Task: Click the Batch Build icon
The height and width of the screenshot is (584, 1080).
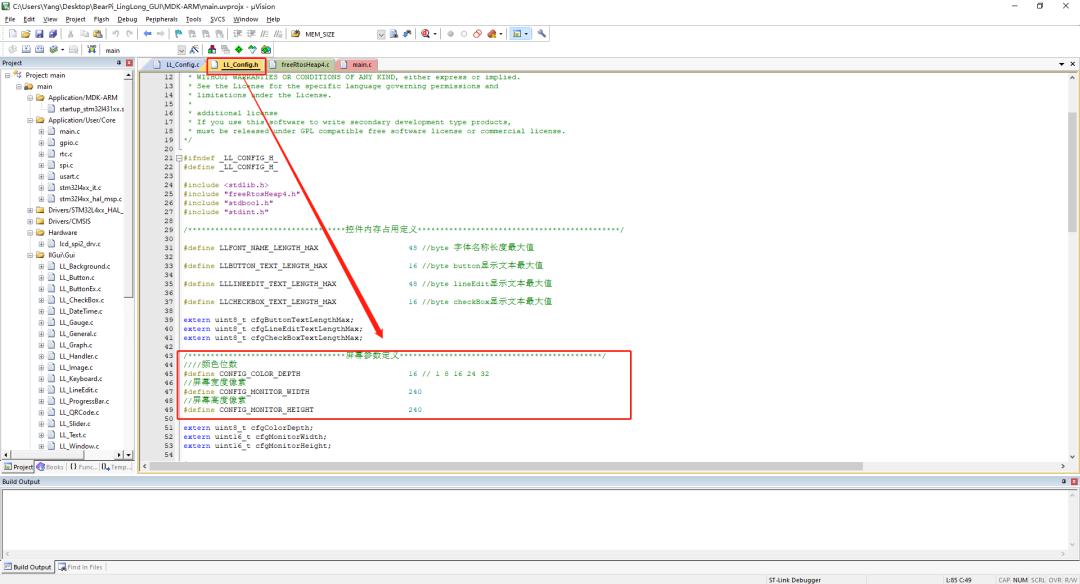Action: coord(53,50)
